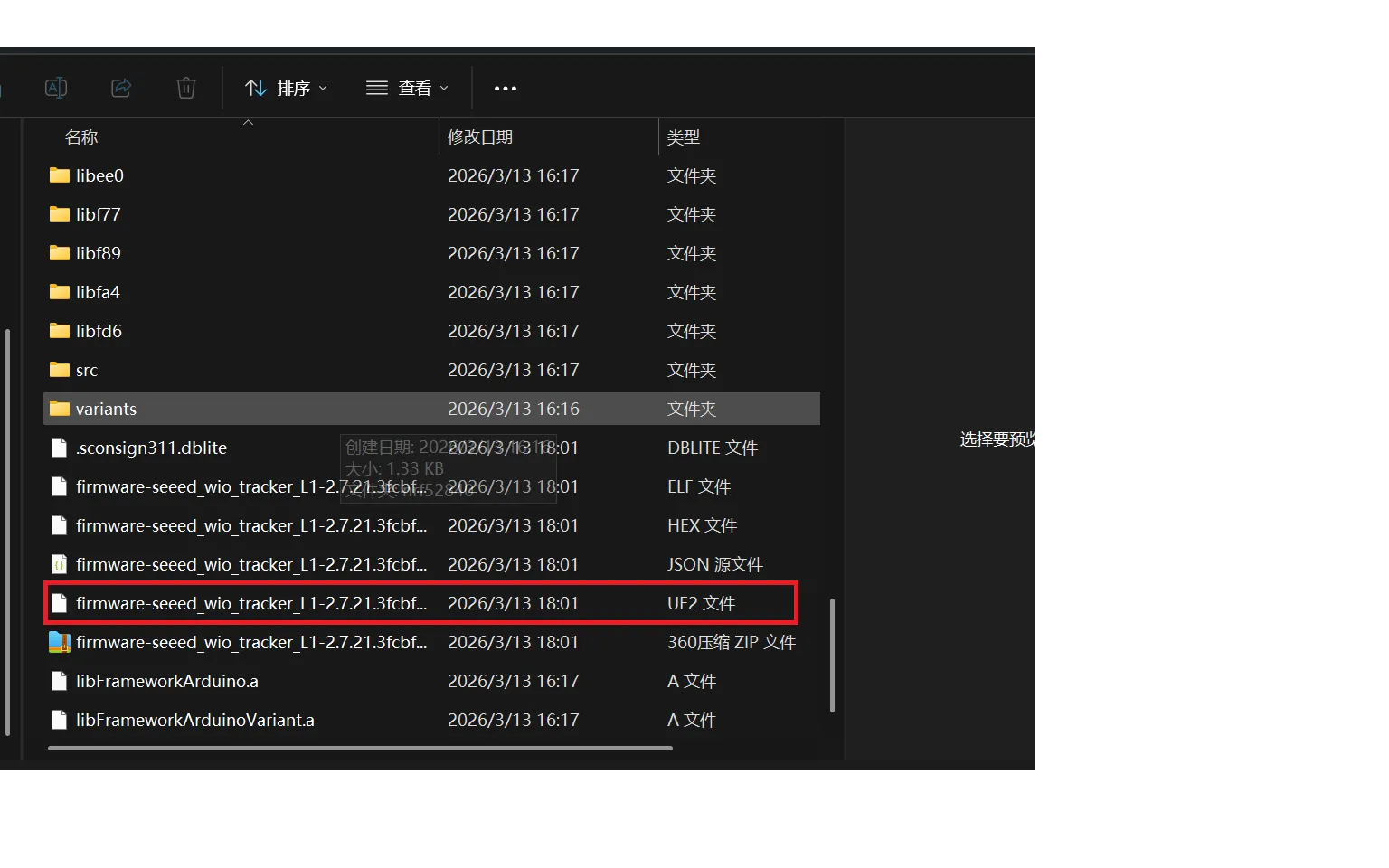
Task: Sort by 修改日期 column header
Action: [x=480, y=137]
